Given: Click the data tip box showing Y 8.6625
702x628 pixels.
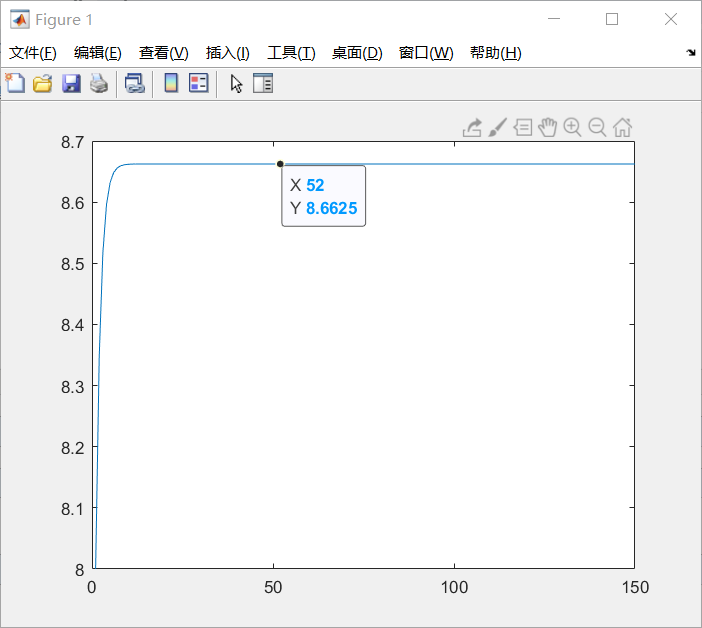Looking at the screenshot, I should (324, 196).
